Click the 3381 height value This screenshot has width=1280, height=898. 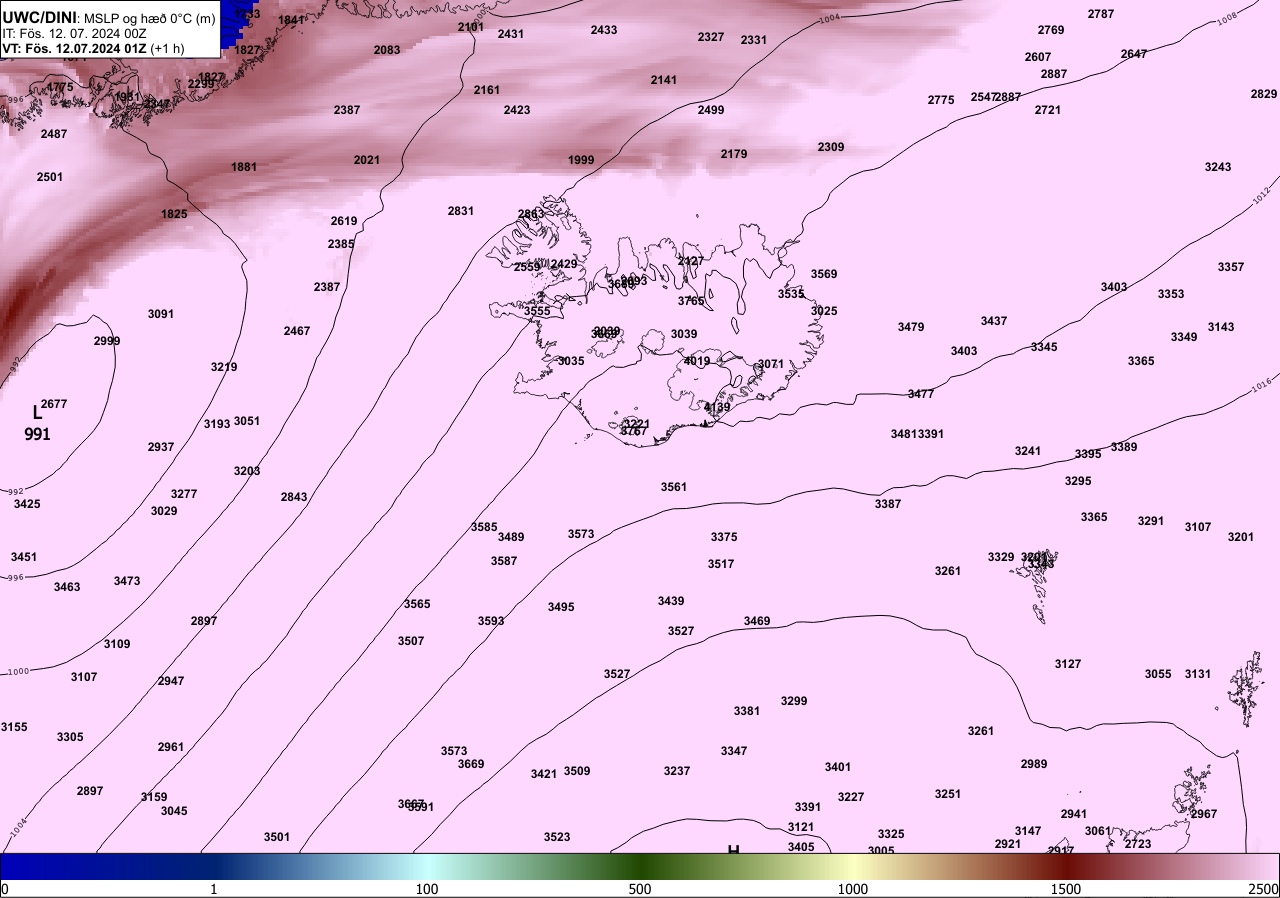(x=747, y=711)
